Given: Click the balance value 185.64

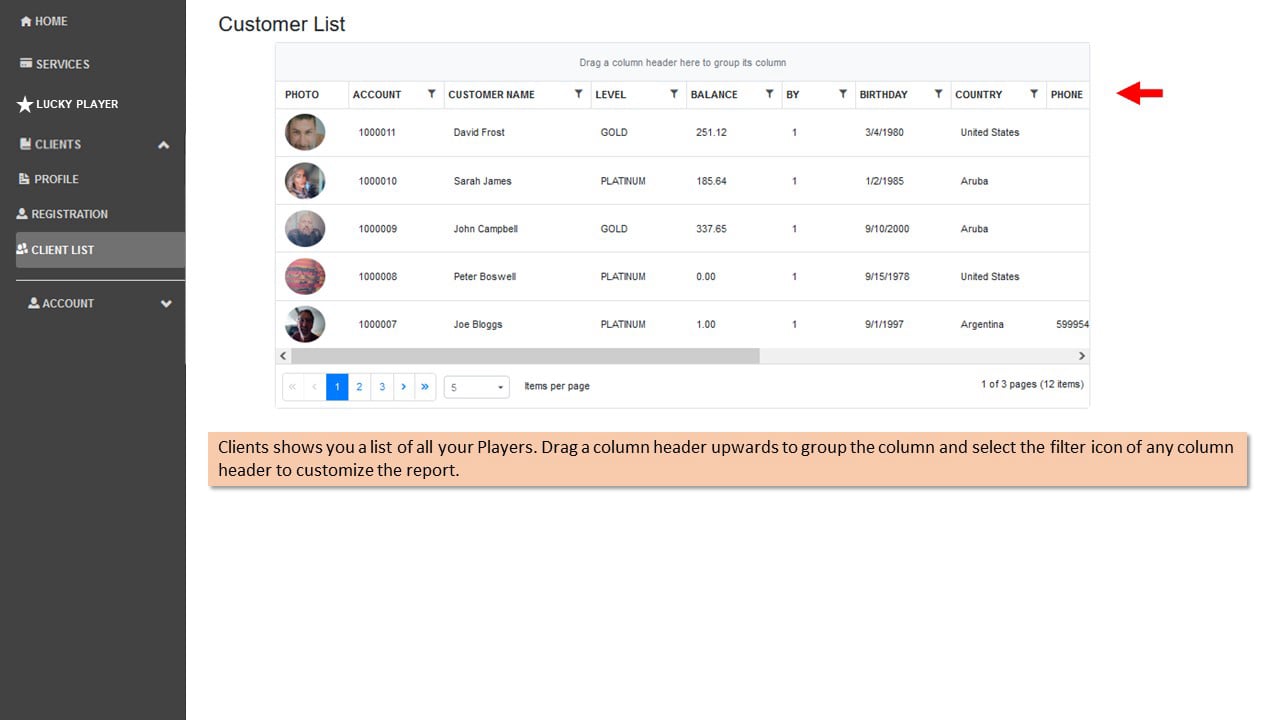Looking at the screenshot, I should 711,181.
